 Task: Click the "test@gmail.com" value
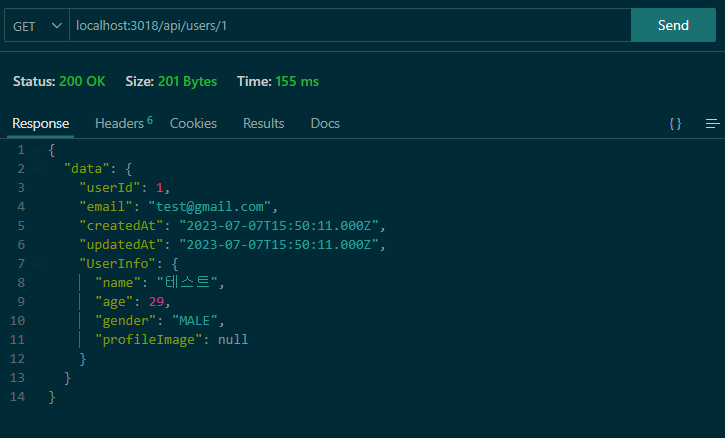point(209,207)
